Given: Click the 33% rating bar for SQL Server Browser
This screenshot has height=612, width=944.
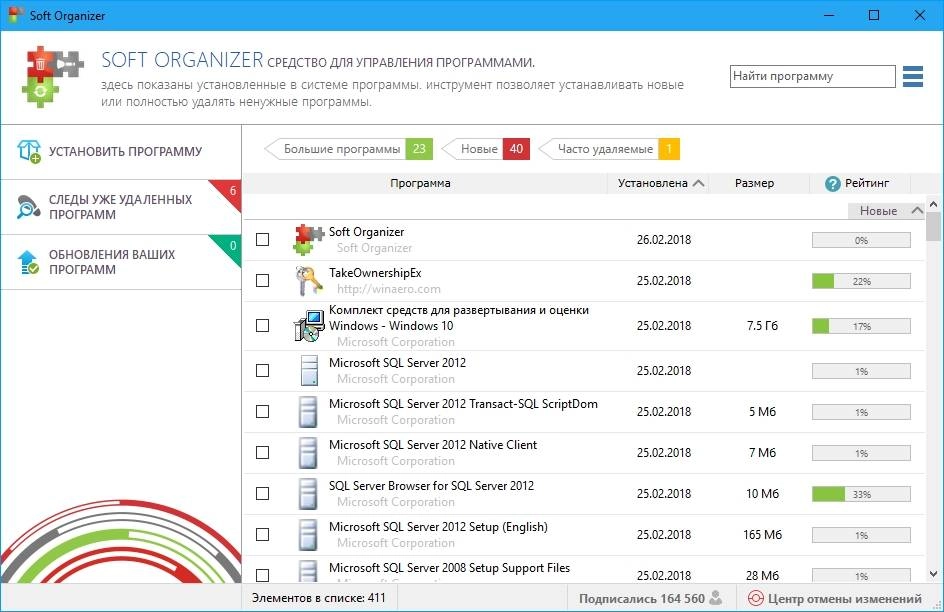Looking at the screenshot, I should [861, 494].
